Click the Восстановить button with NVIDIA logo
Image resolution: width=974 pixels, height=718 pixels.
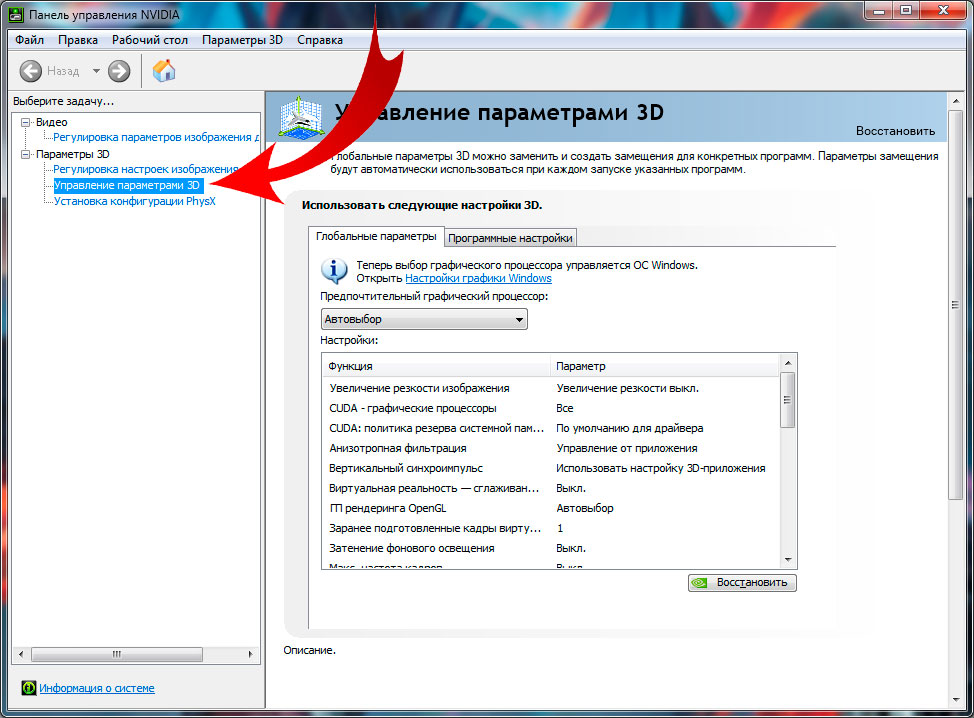[x=742, y=582]
